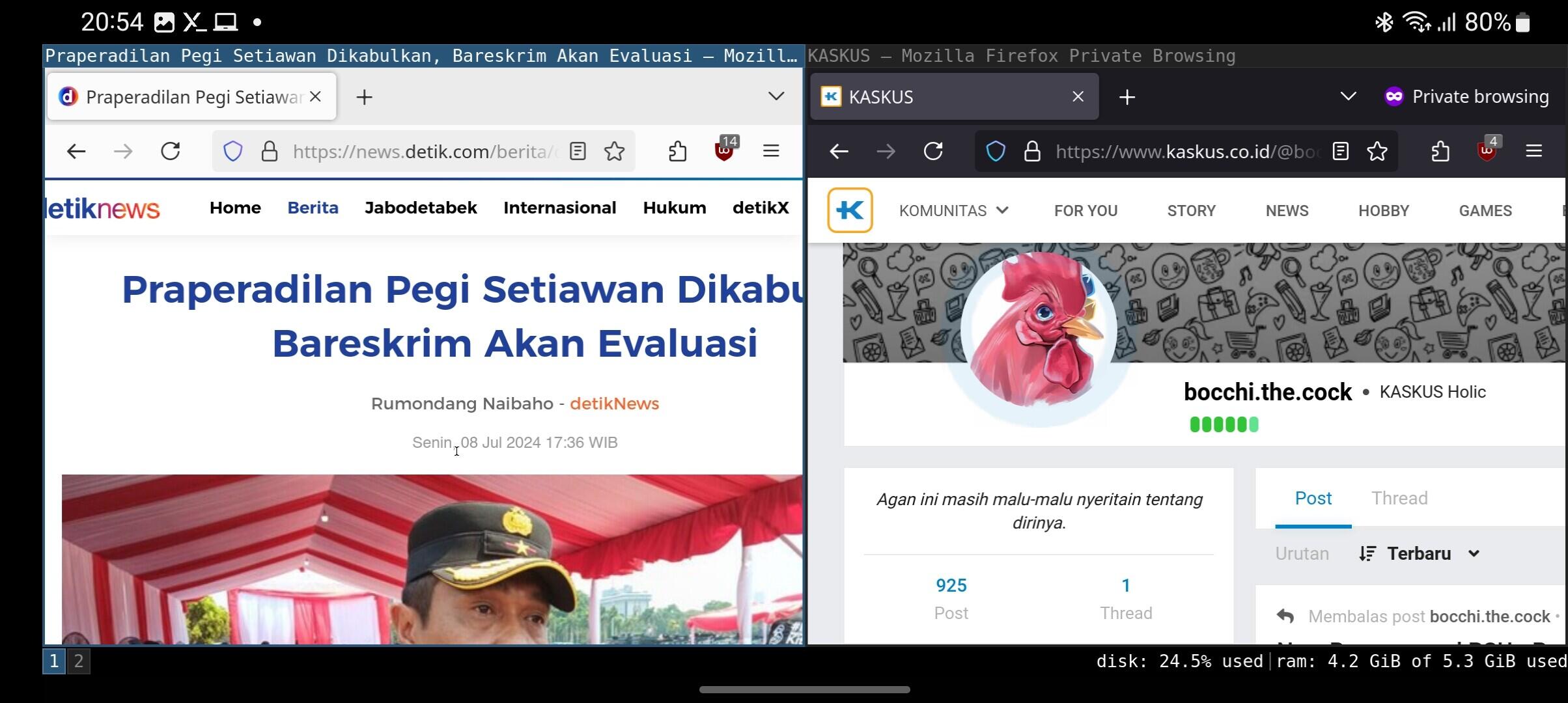
Task: Open Berita menu on detiknews
Action: pos(313,208)
